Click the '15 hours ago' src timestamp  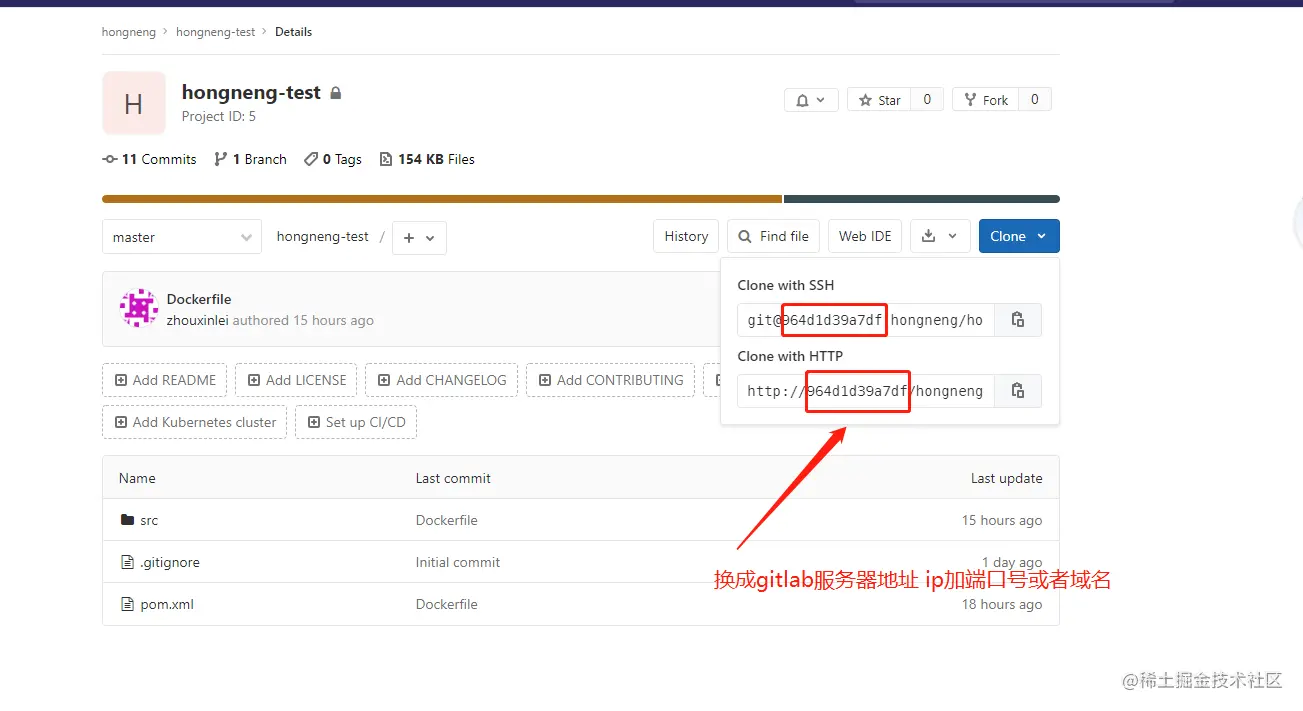(x=1002, y=520)
